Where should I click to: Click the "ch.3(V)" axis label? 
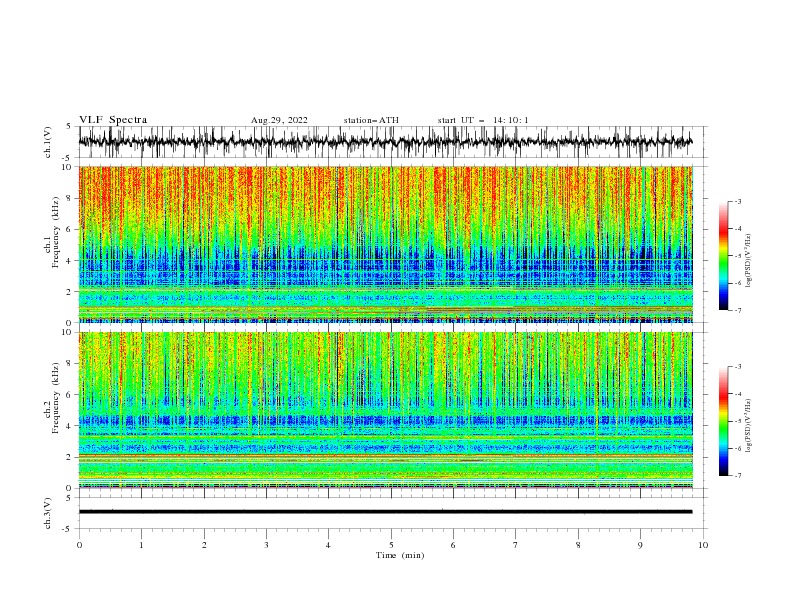[48, 513]
